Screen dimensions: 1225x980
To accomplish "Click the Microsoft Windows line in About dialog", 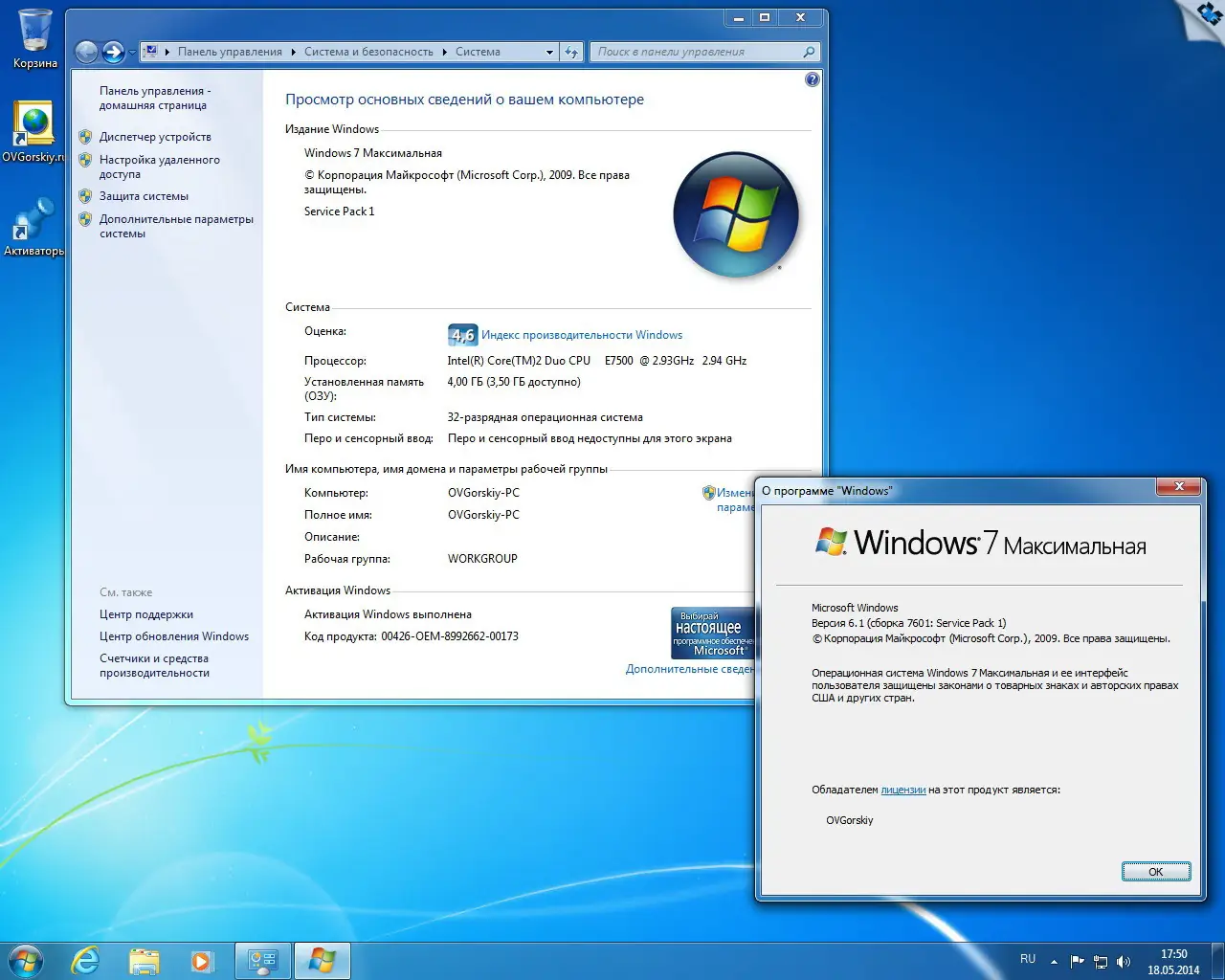I will [x=855, y=608].
